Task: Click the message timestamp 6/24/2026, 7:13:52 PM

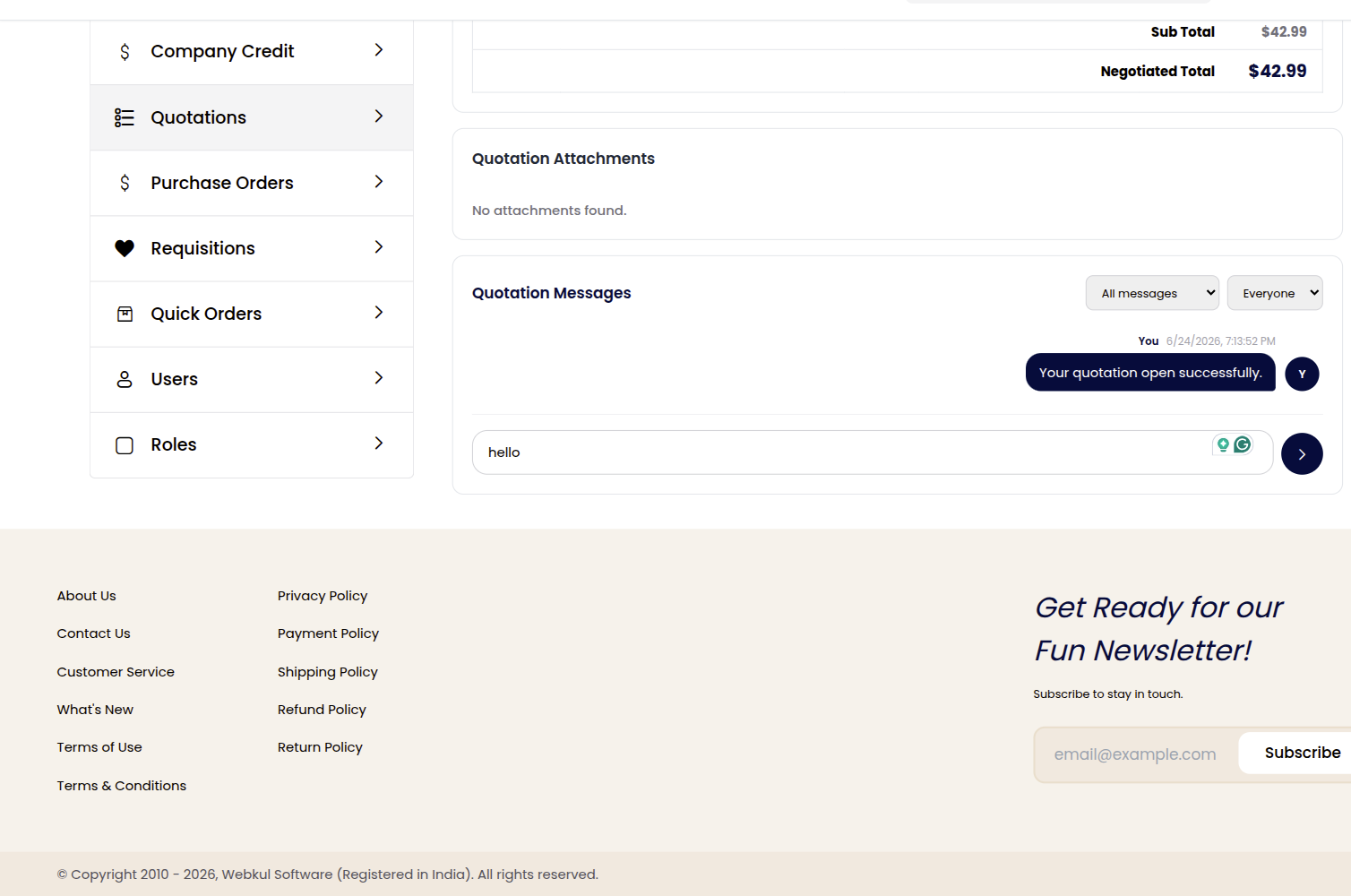Action: point(1220,341)
